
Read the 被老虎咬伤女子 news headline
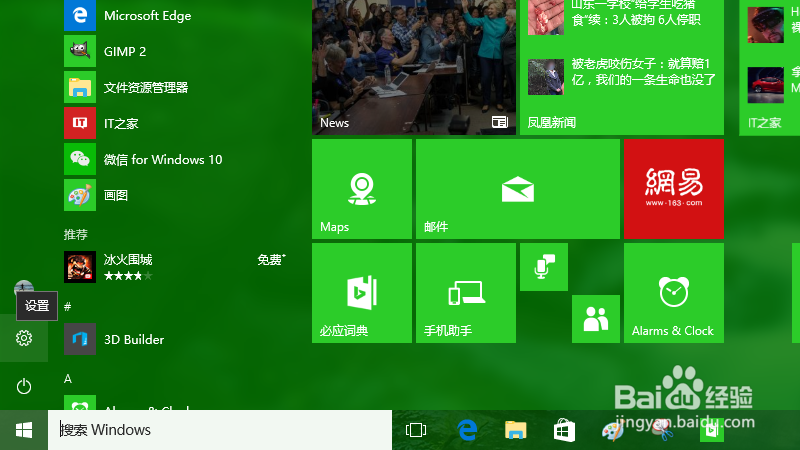point(643,71)
